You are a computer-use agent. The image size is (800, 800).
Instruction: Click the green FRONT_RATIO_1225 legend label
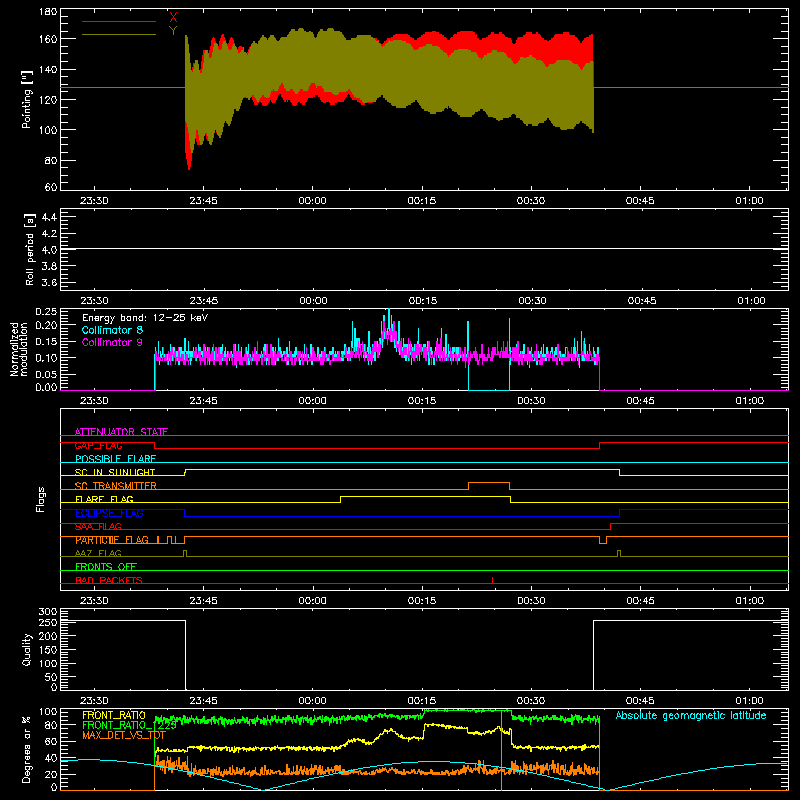tap(129, 725)
